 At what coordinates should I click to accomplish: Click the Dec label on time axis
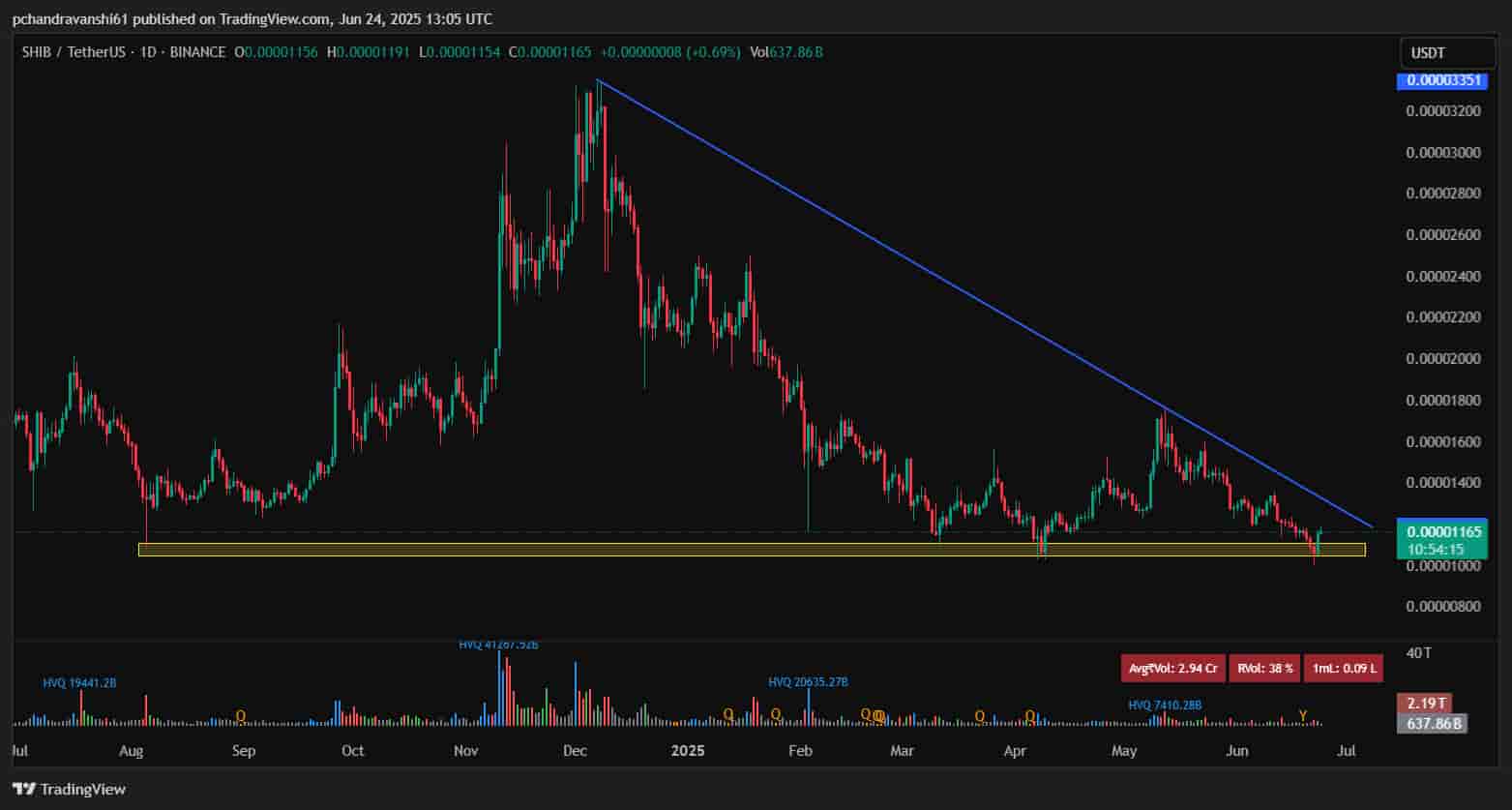(576, 751)
